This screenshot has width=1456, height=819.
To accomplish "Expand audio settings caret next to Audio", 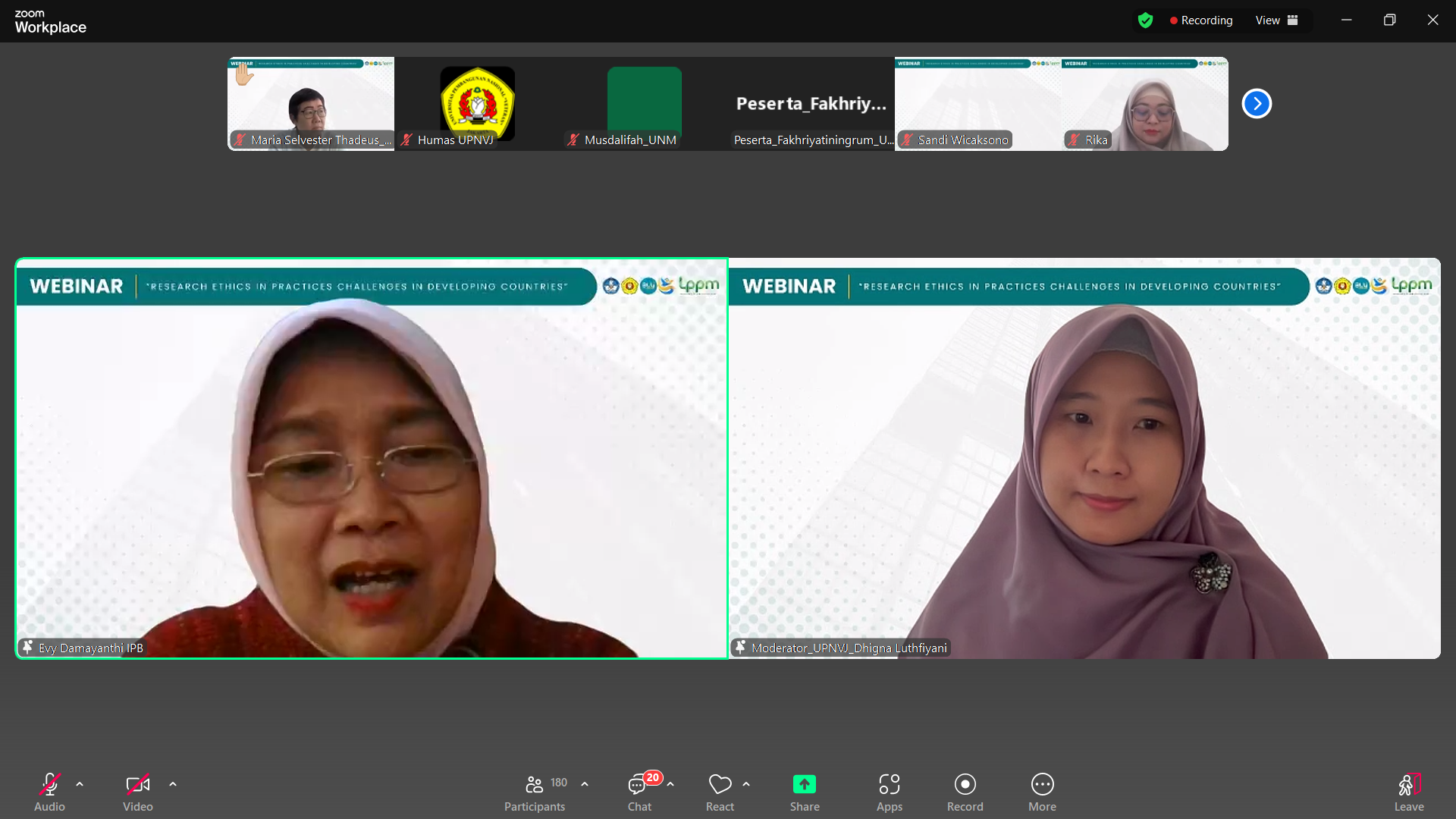I will (80, 784).
